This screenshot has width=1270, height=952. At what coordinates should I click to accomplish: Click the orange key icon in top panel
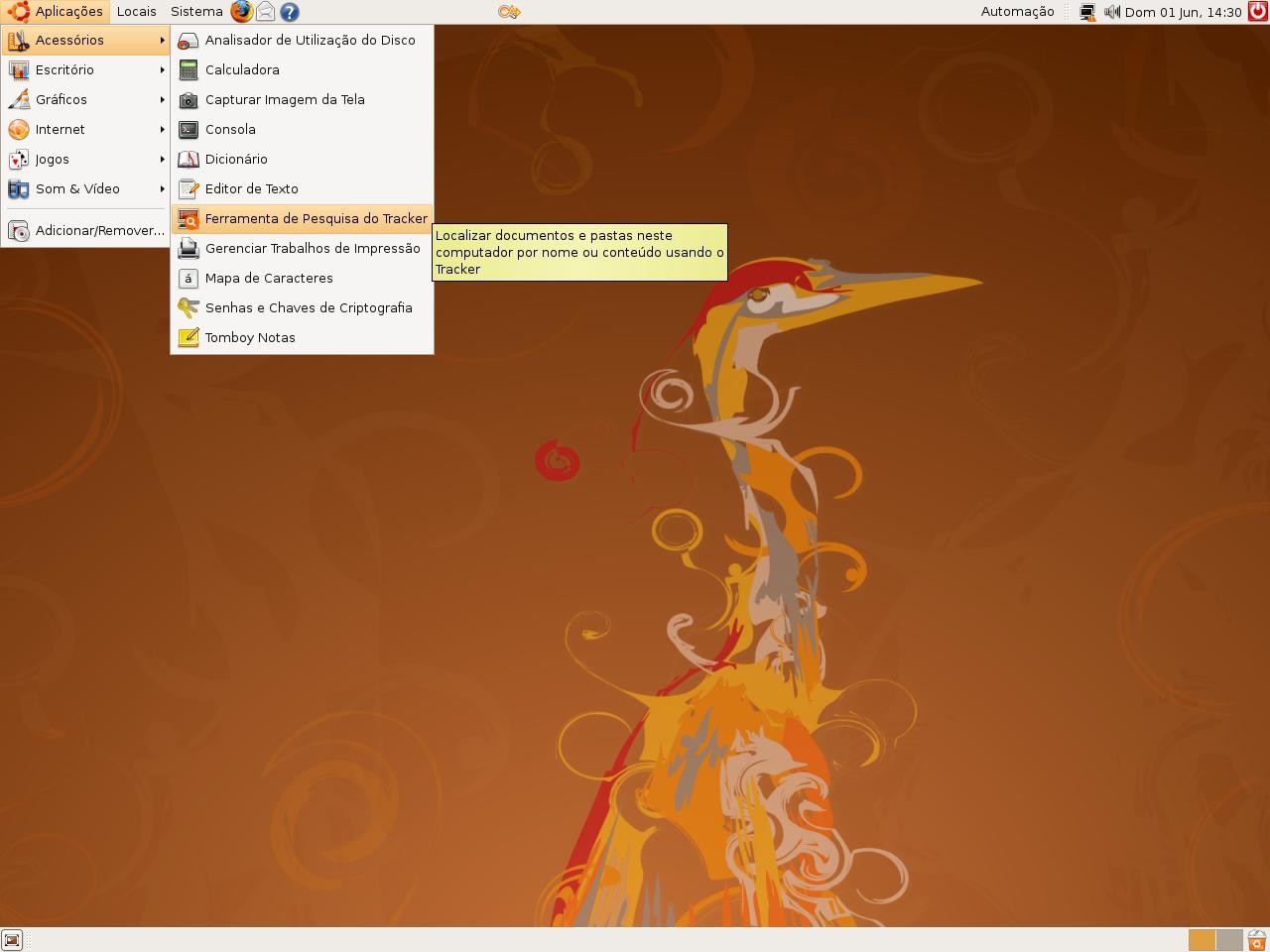click(x=509, y=12)
